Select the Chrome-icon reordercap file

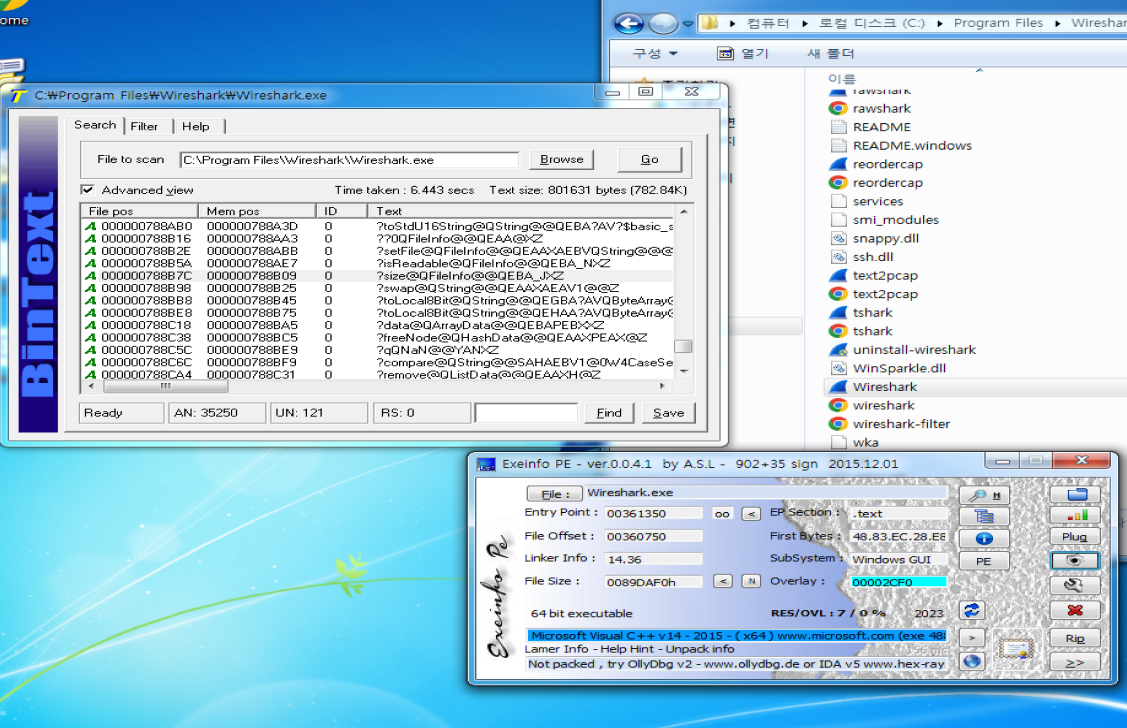point(875,183)
